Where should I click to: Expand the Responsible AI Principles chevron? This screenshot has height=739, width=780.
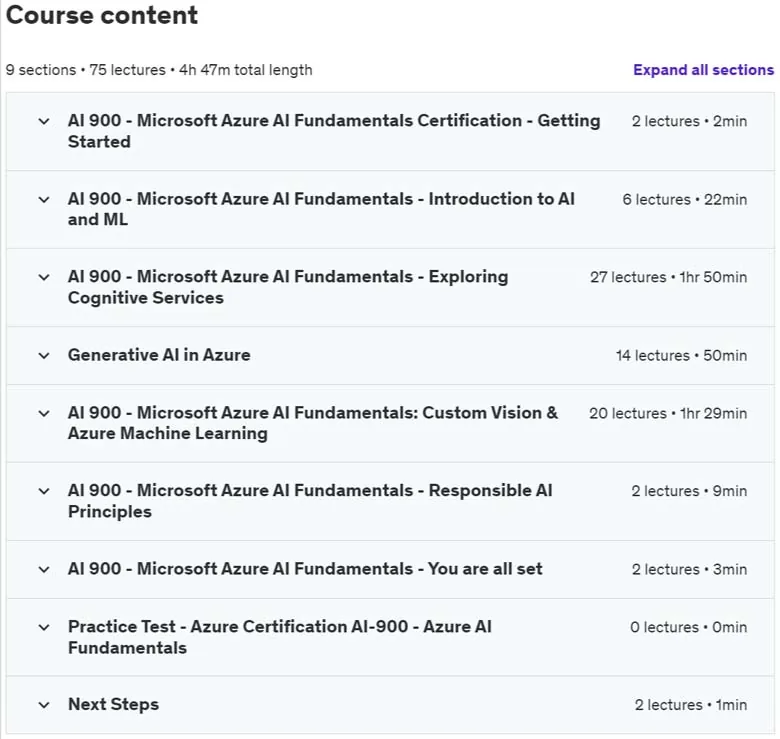click(44, 491)
